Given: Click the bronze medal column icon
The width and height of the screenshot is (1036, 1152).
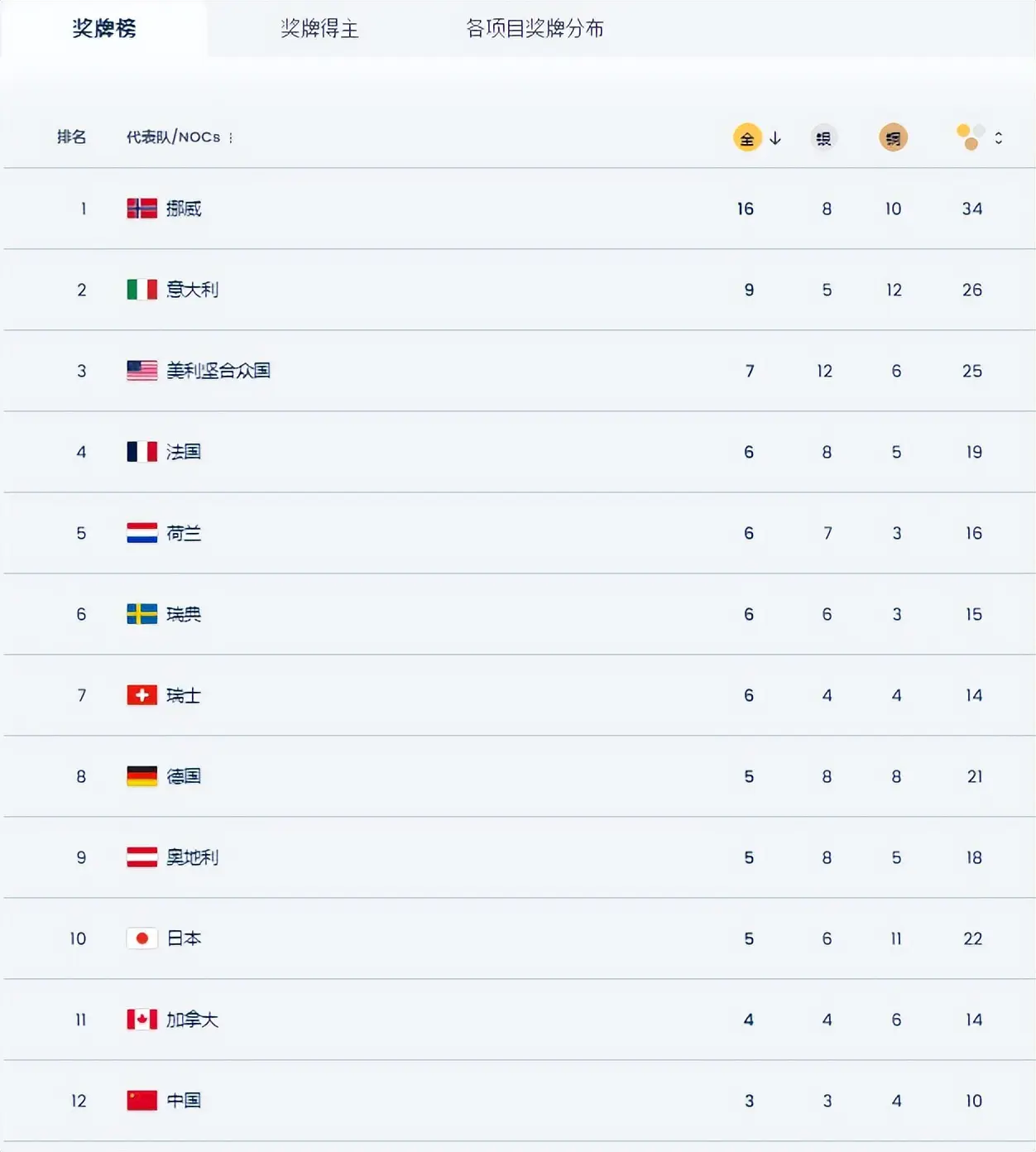Looking at the screenshot, I should coord(893,137).
